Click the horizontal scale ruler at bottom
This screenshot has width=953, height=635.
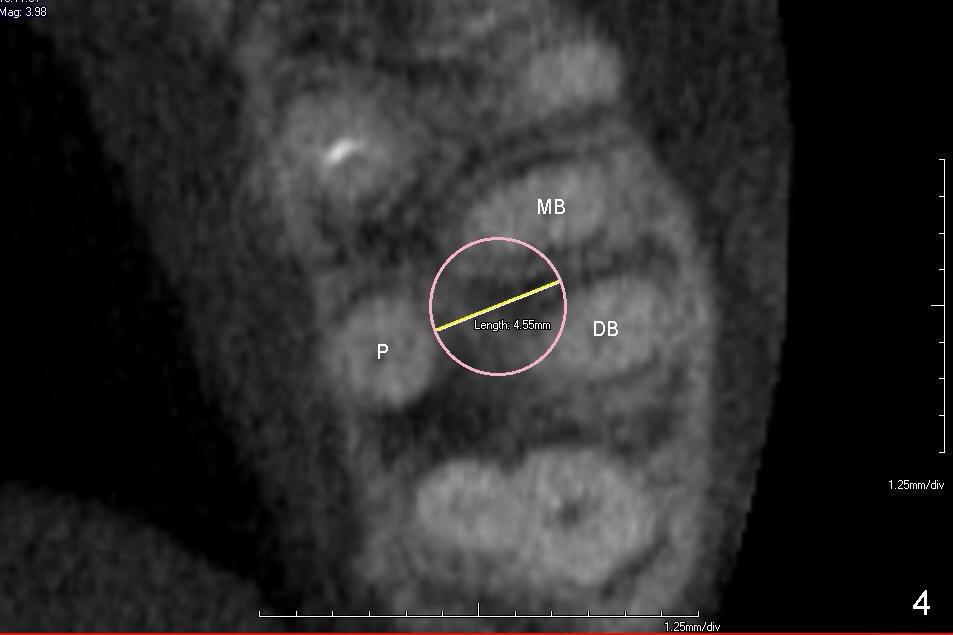click(x=479, y=611)
